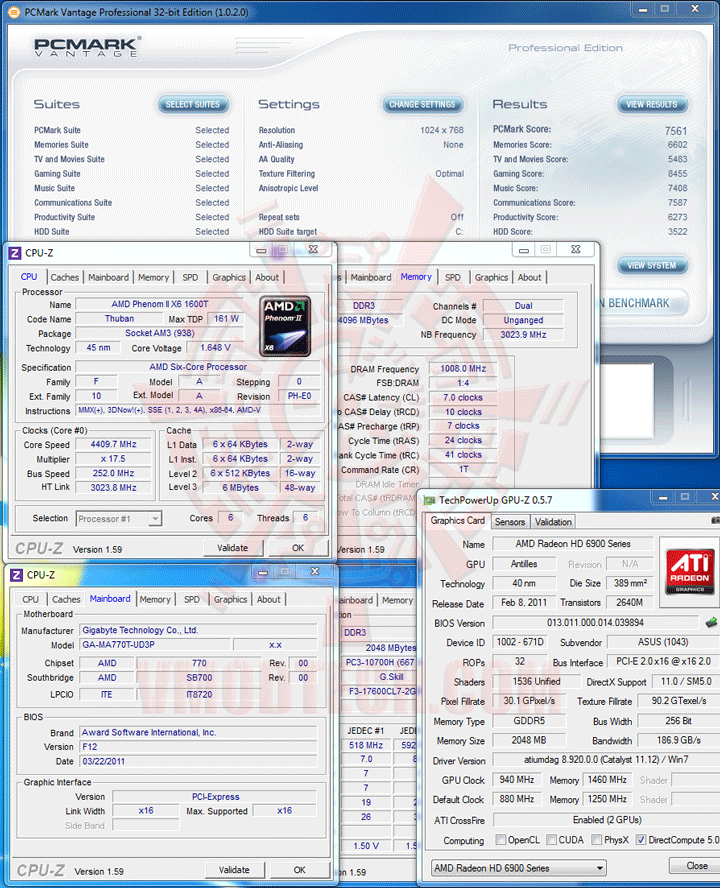720x888 pixels.
Task: Click the BIOS Version field in GPU-Z
Action: coord(595,622)
